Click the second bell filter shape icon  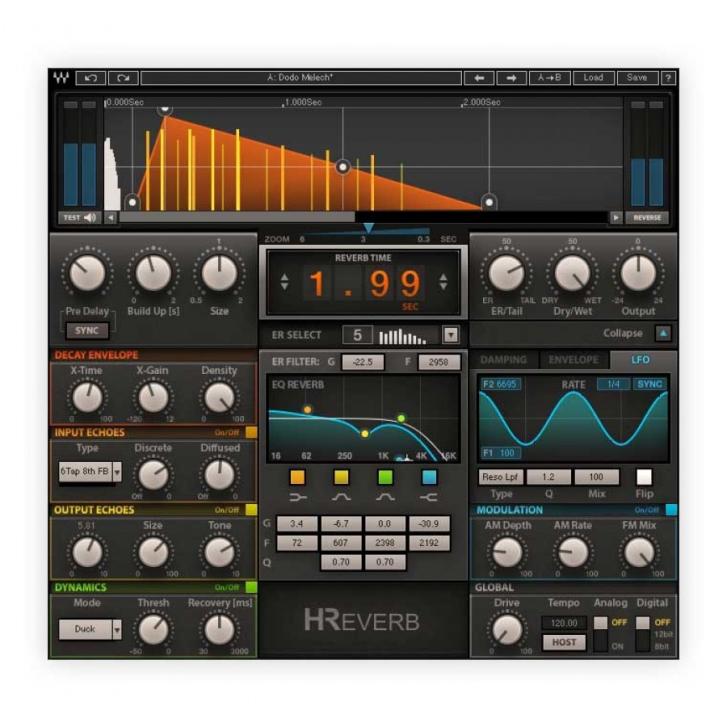385,497
